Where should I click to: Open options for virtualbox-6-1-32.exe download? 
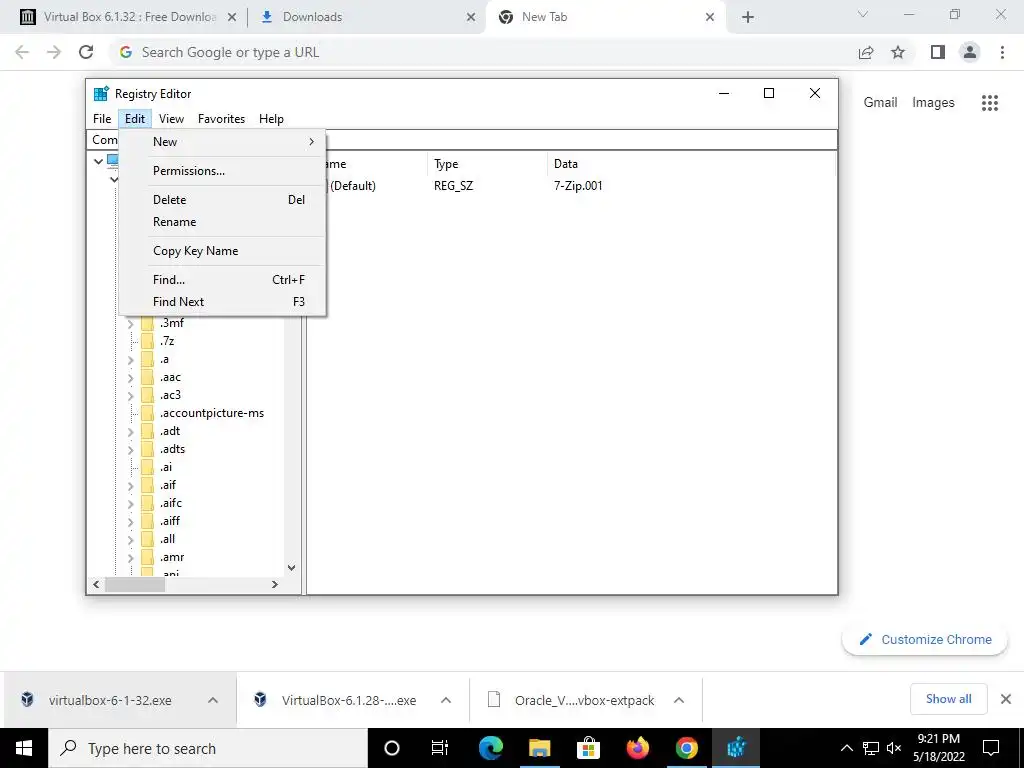coord(213,700)
